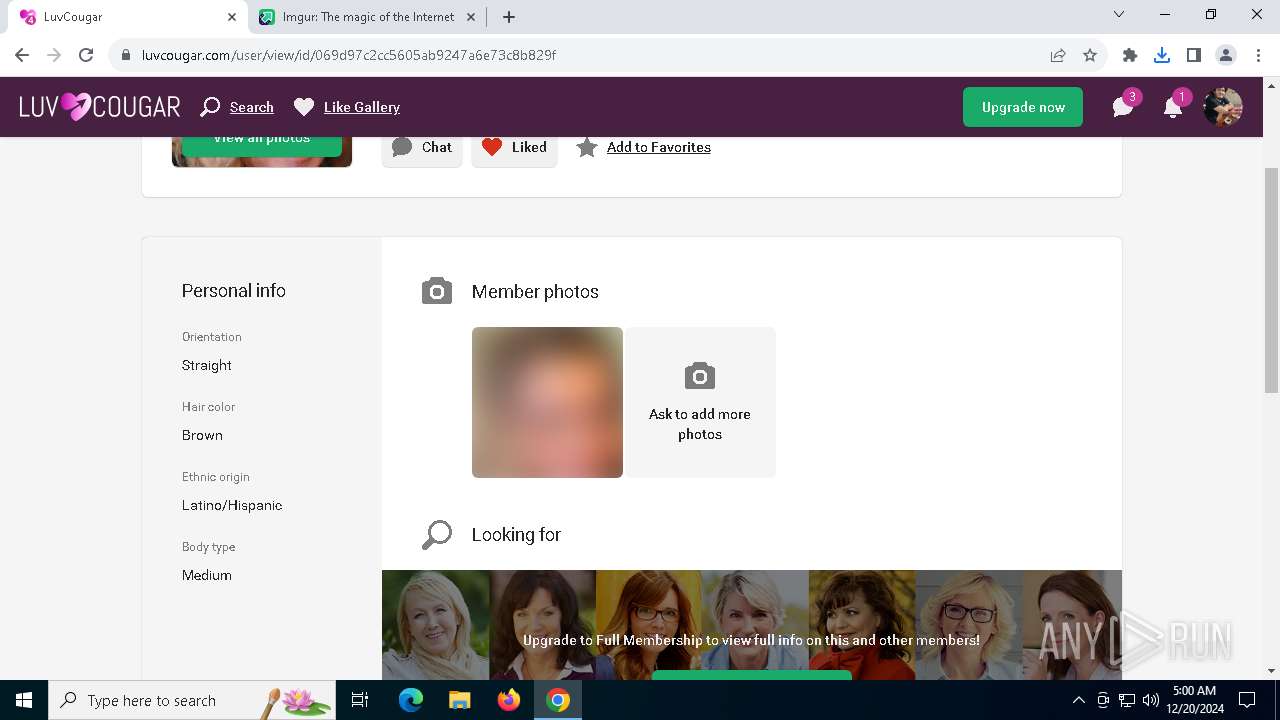Screen dimensions: 1280x720
Task: Expand the tab search dropdown arrow
Action: click(1119, 15)
